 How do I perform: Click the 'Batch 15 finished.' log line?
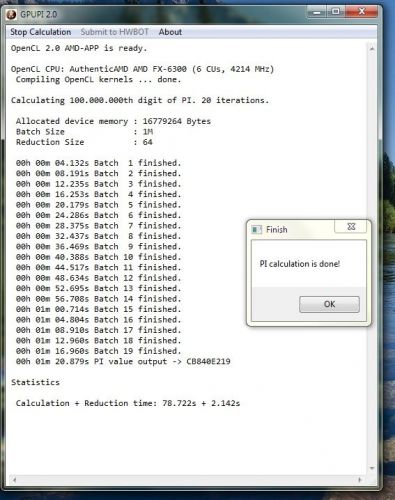[98, 309]
